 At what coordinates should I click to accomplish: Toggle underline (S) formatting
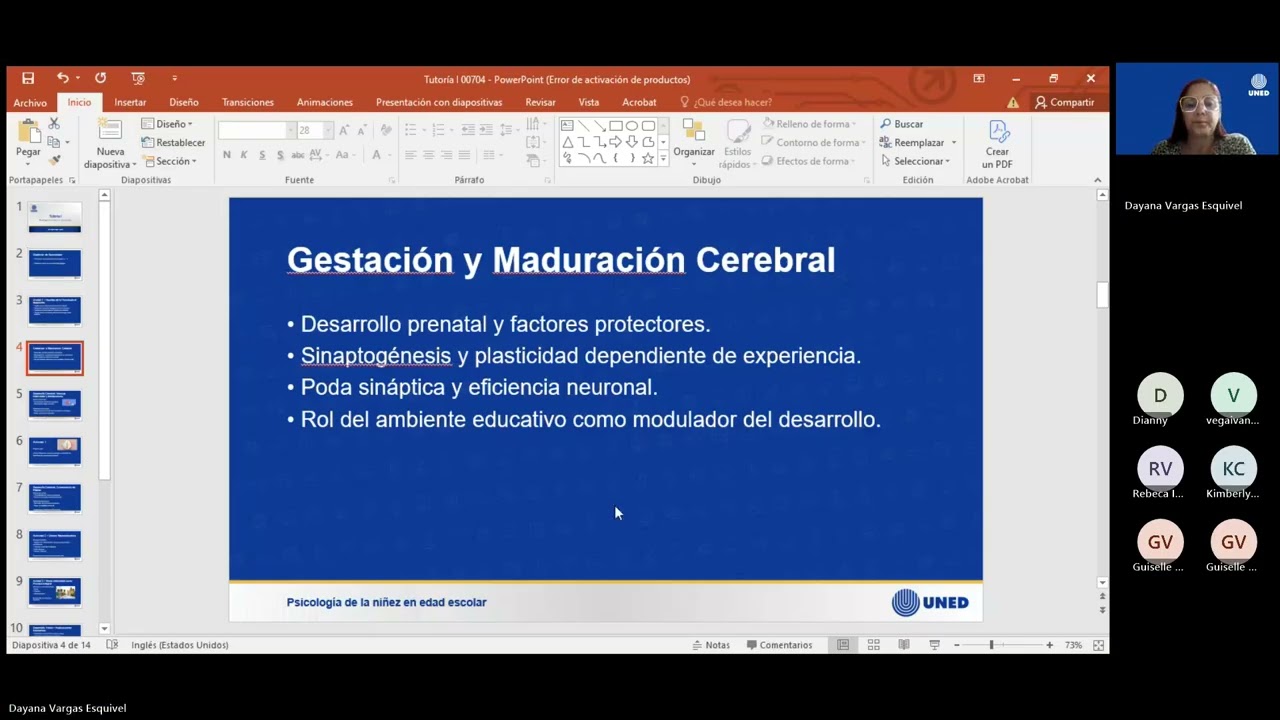click(262, 155)
